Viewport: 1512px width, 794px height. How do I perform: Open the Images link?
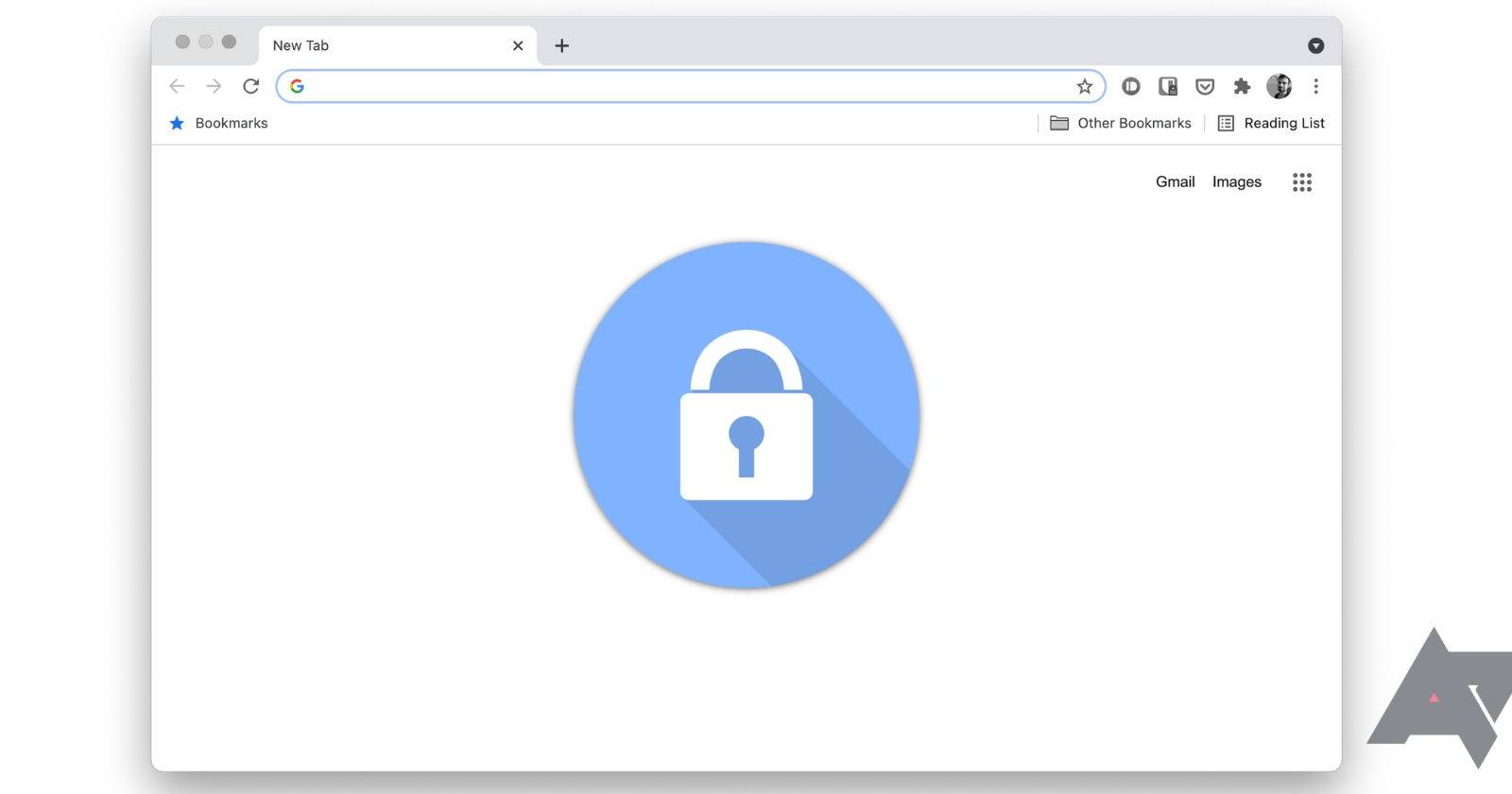click(1237, 181)
